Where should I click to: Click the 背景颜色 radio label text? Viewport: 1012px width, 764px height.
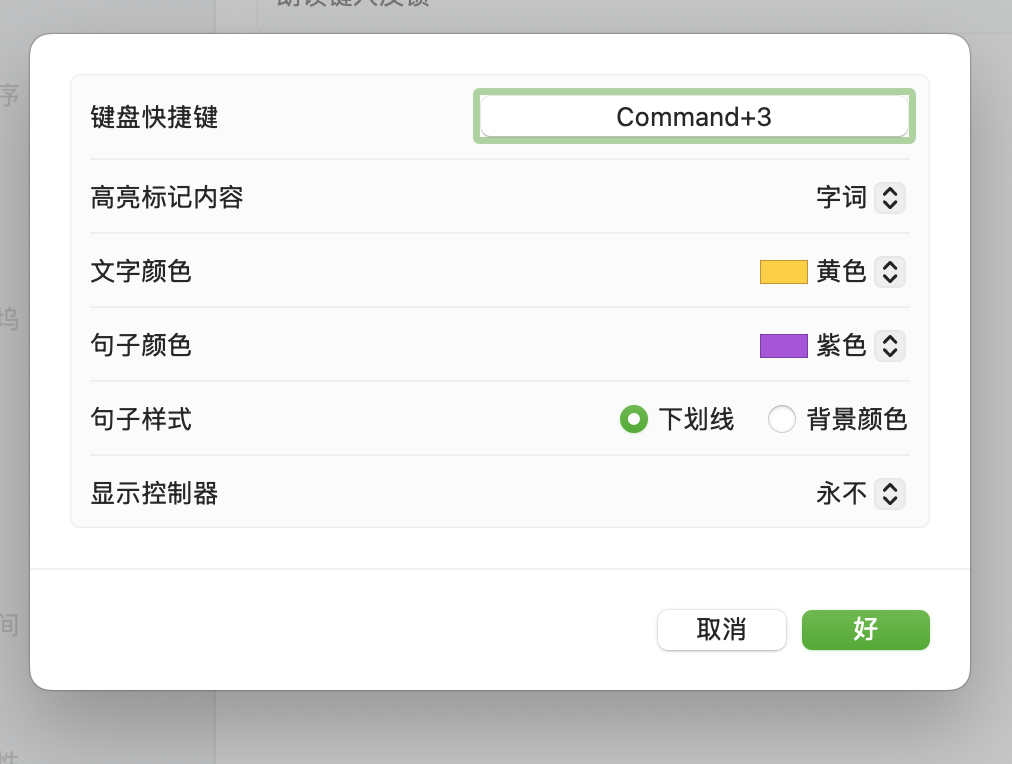(x=857, y=420)
